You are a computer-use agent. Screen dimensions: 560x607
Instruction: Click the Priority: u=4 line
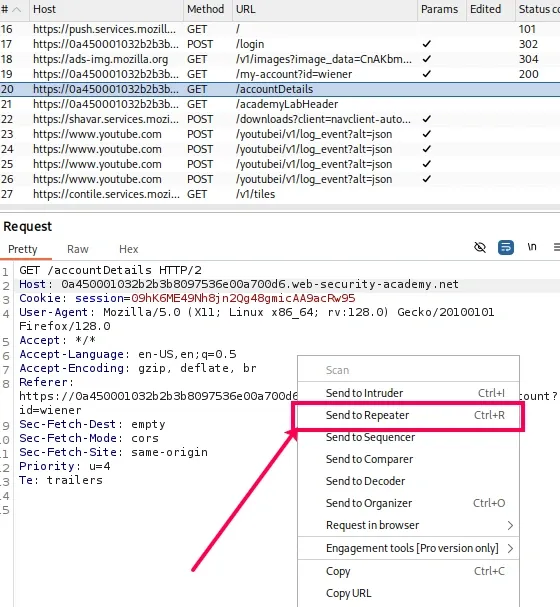pos(65,466)
